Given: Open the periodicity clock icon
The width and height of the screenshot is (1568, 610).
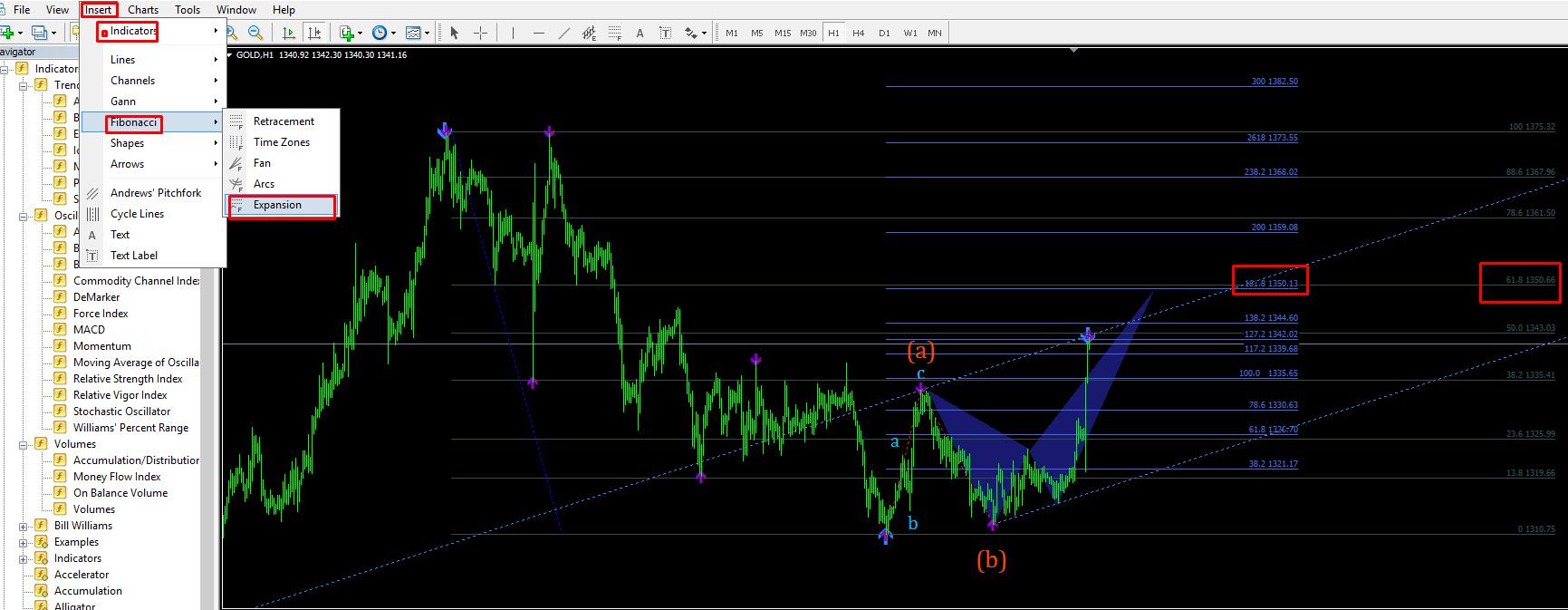Looking at the screenshot, I should coord(380,33).
